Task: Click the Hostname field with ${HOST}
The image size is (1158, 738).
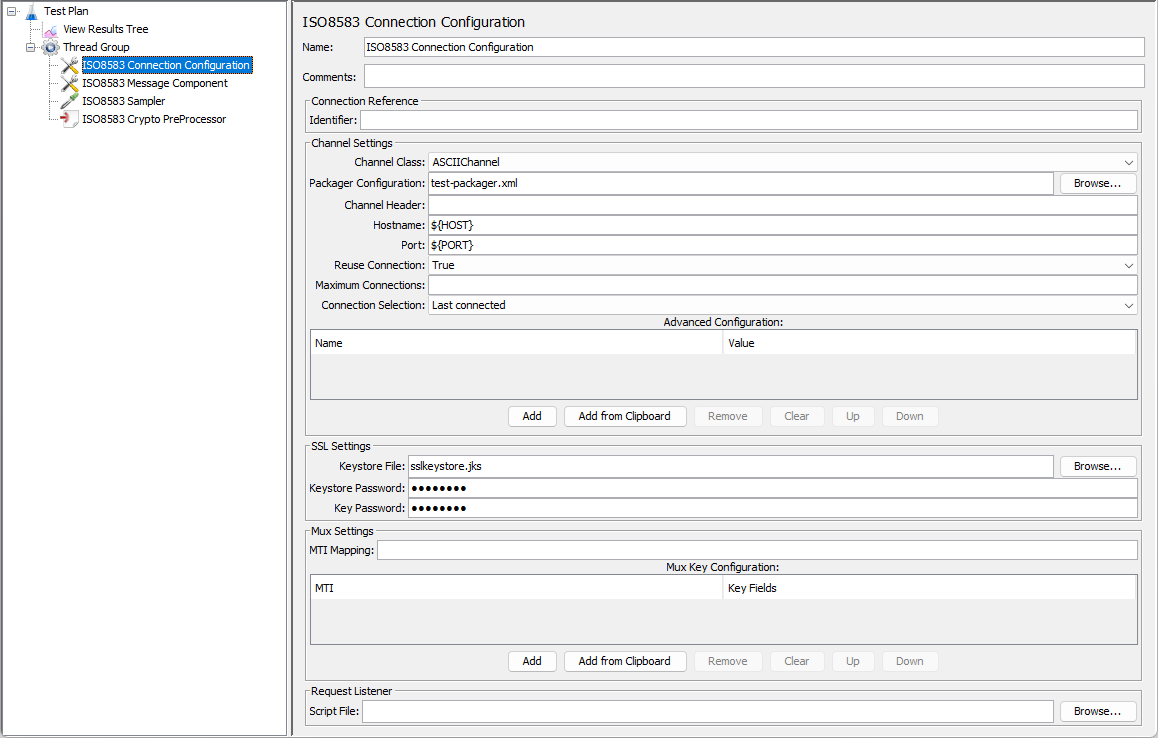Action: [x=783, y=225]
